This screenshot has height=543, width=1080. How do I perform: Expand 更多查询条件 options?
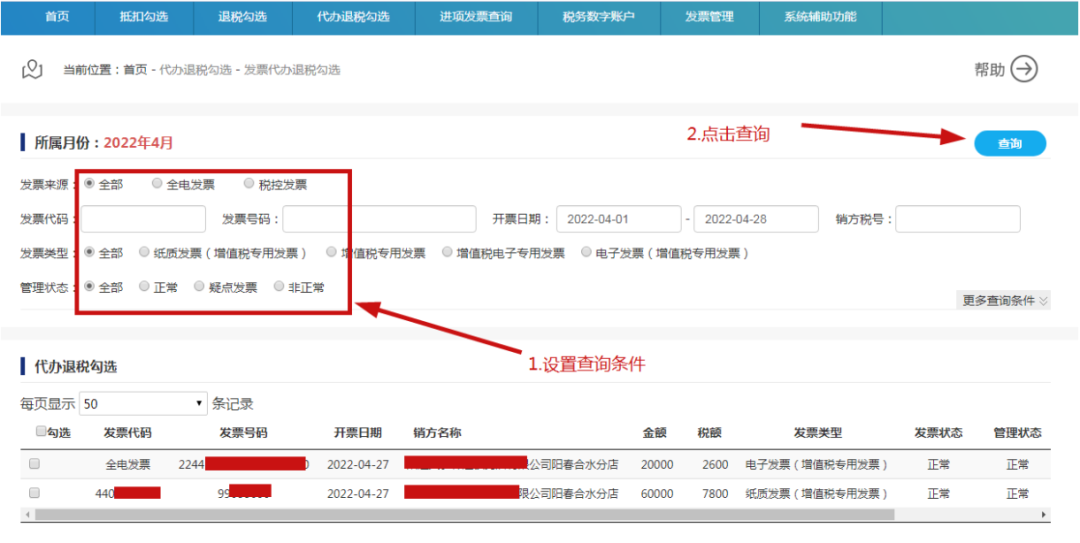1004,300
